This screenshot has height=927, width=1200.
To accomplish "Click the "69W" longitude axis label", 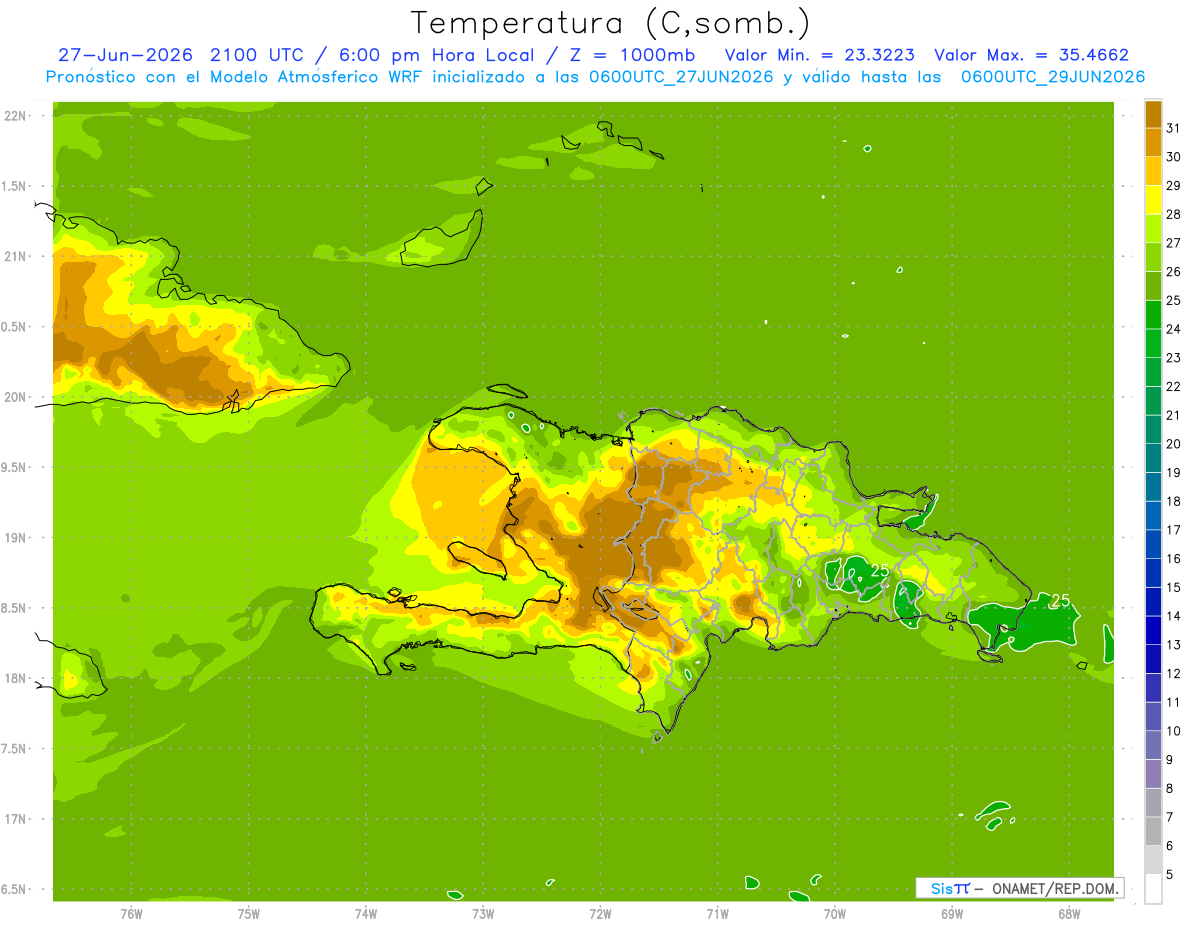I will click(952, 913).
